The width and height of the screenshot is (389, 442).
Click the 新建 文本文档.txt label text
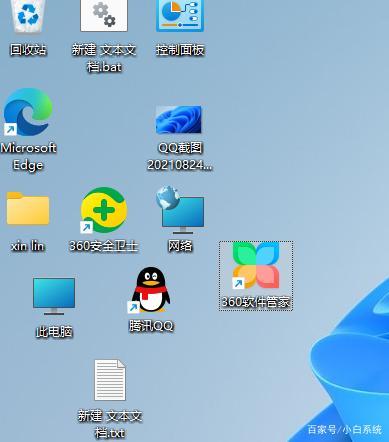pyautogui.click(x=110, y=424)
